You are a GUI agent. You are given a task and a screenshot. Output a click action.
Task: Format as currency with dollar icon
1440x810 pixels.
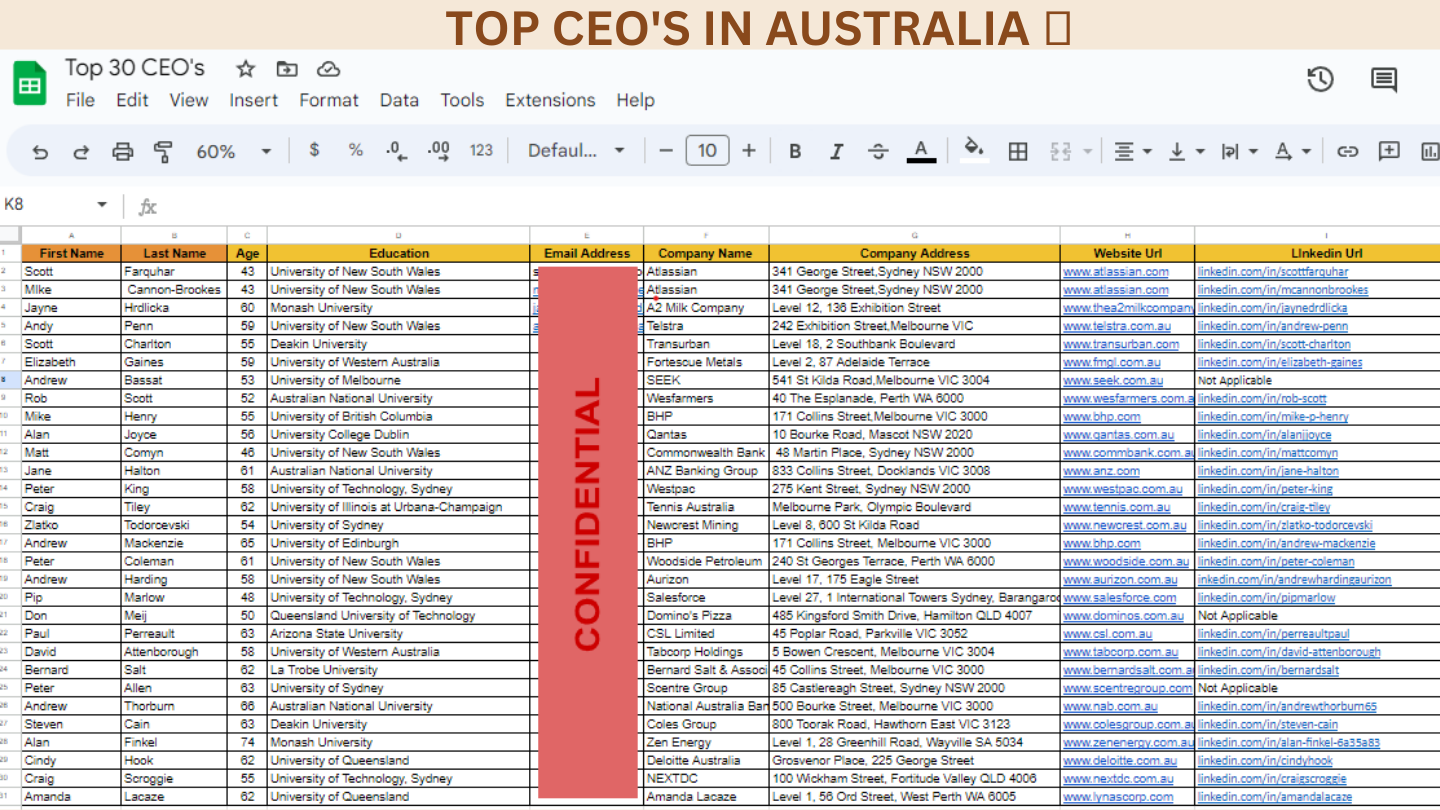(x=315, y=150)
